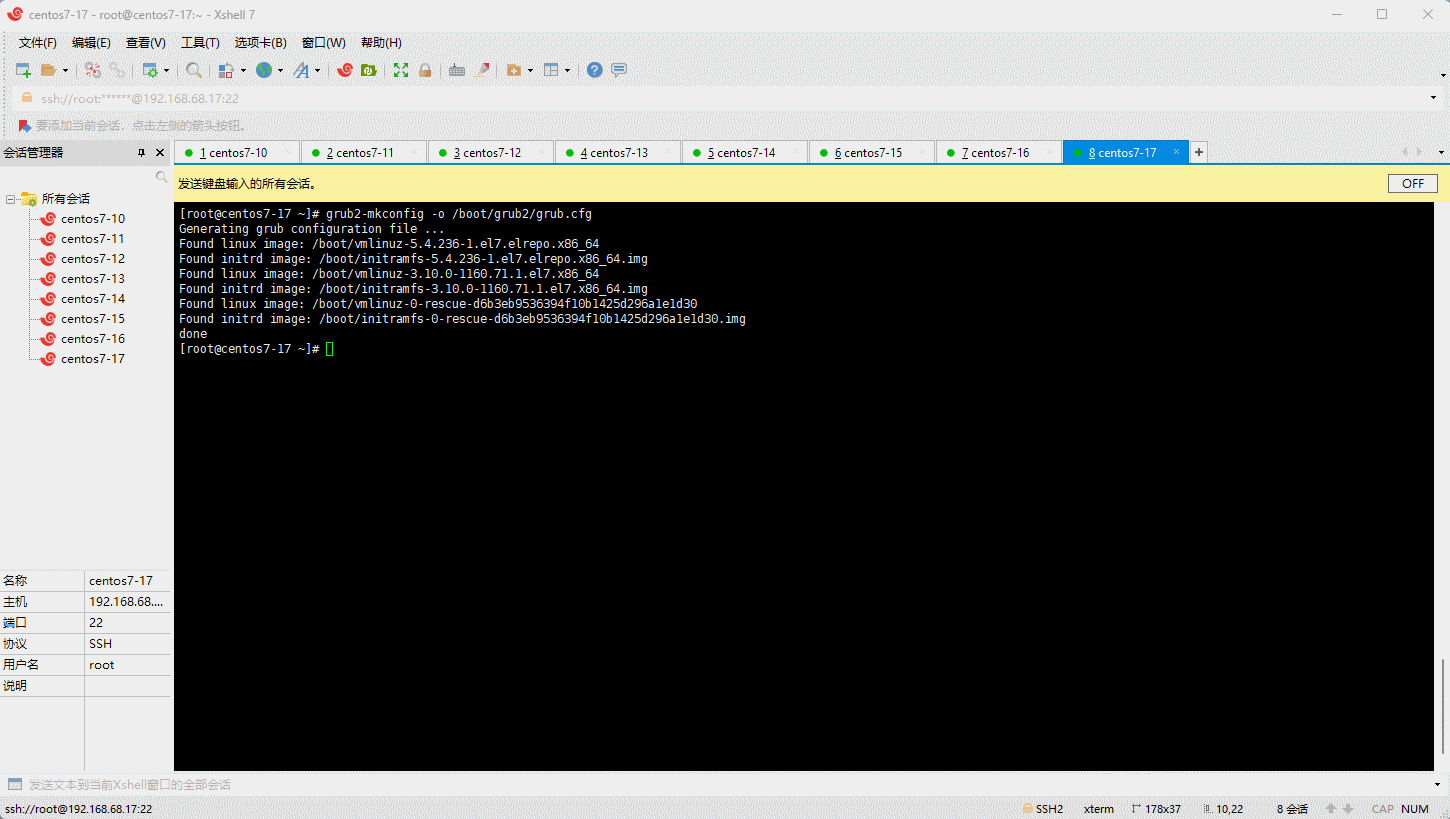Click the Find magnifier toolbar icon

[194, 70]
